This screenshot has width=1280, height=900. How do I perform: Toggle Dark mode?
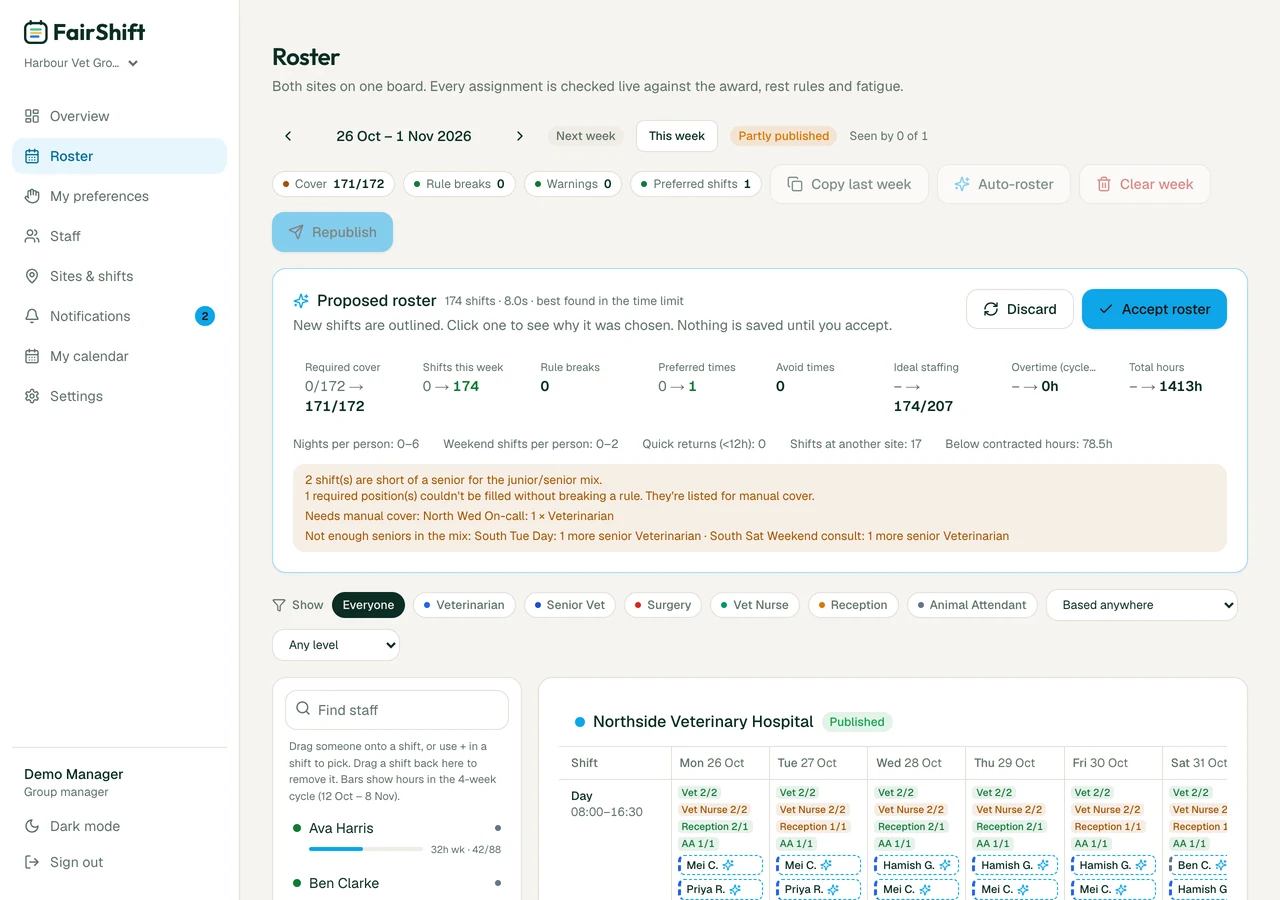point(119,826)
